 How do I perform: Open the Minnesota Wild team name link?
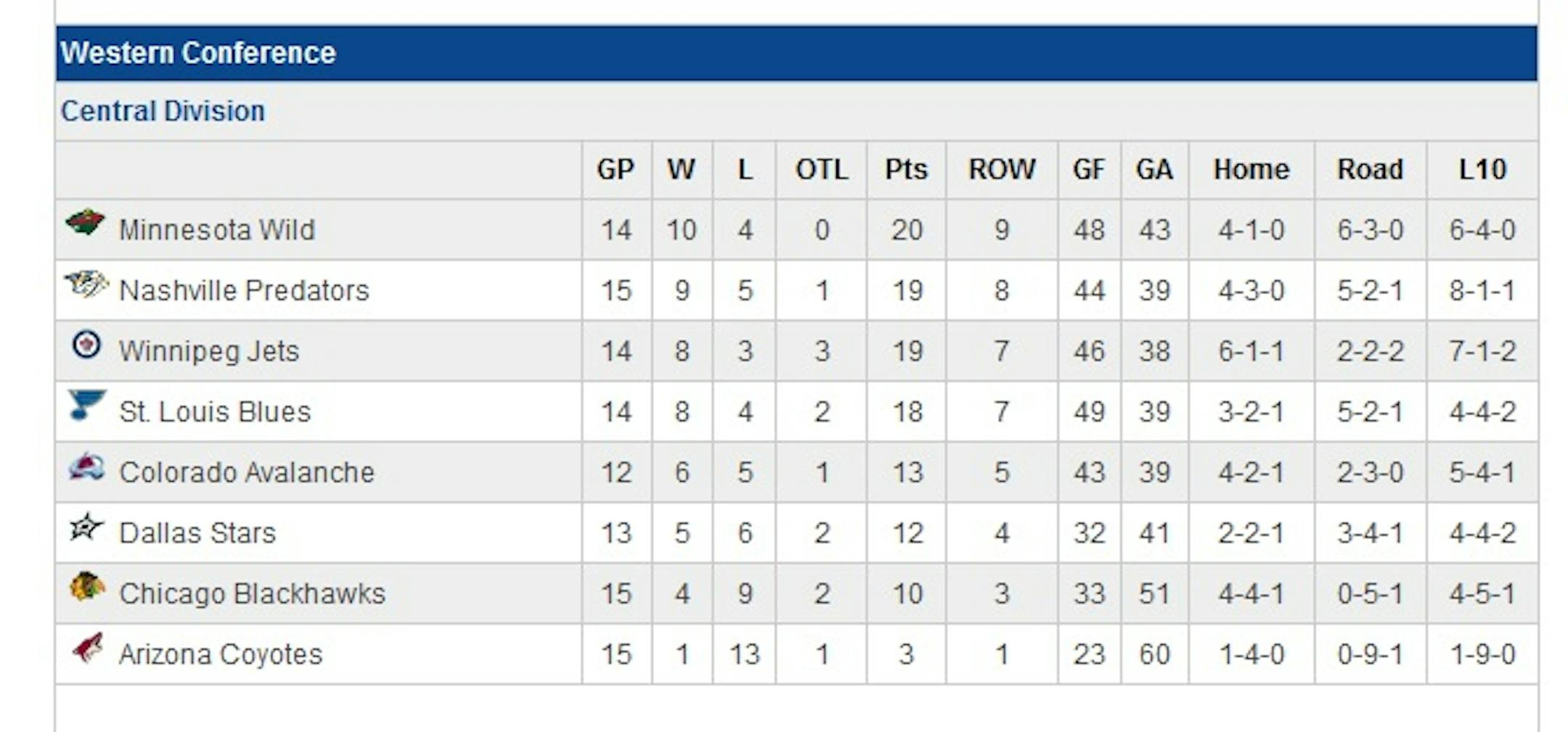tap(217, 230)
